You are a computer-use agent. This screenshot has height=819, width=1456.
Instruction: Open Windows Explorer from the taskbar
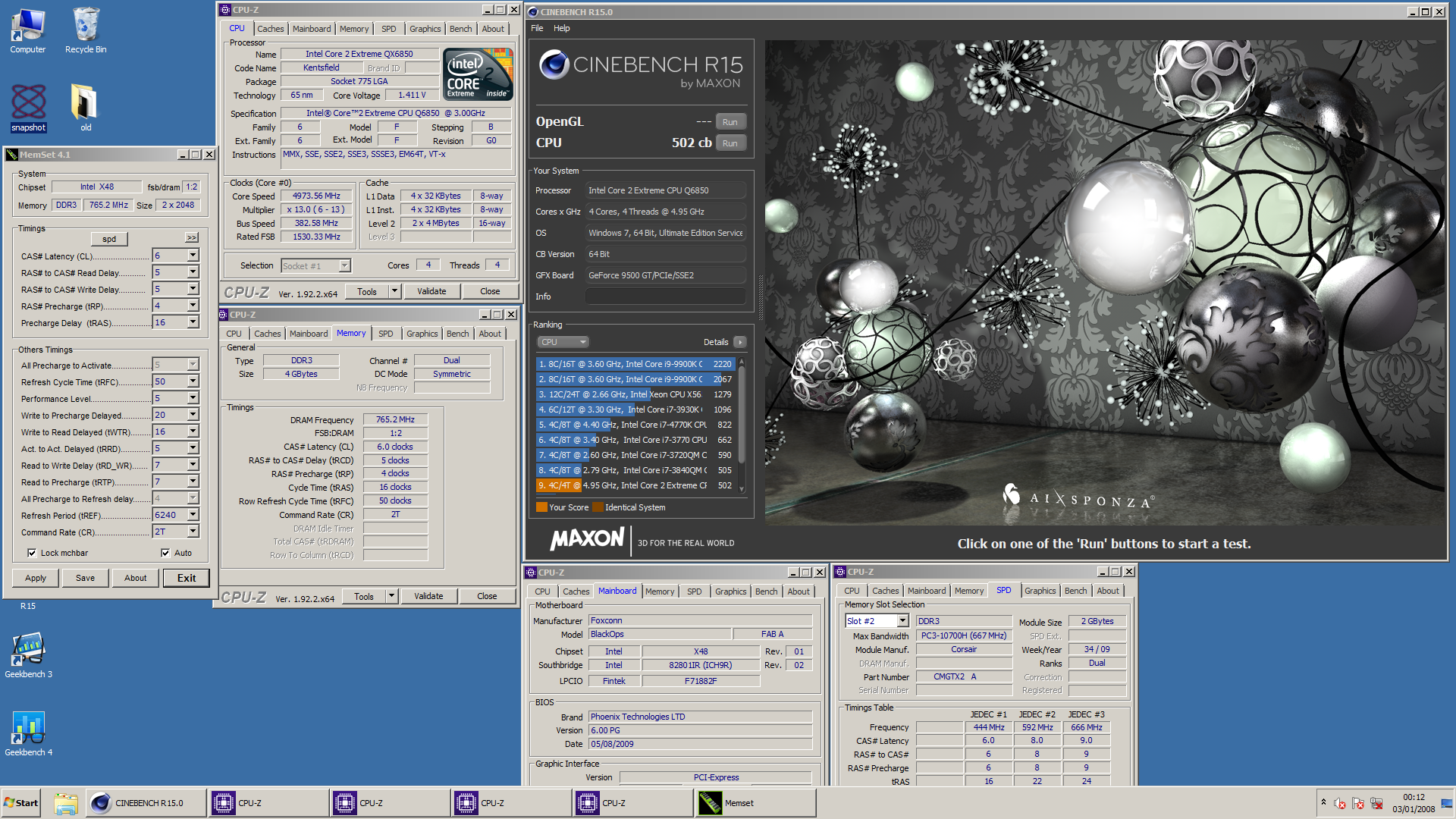[66, 803]
